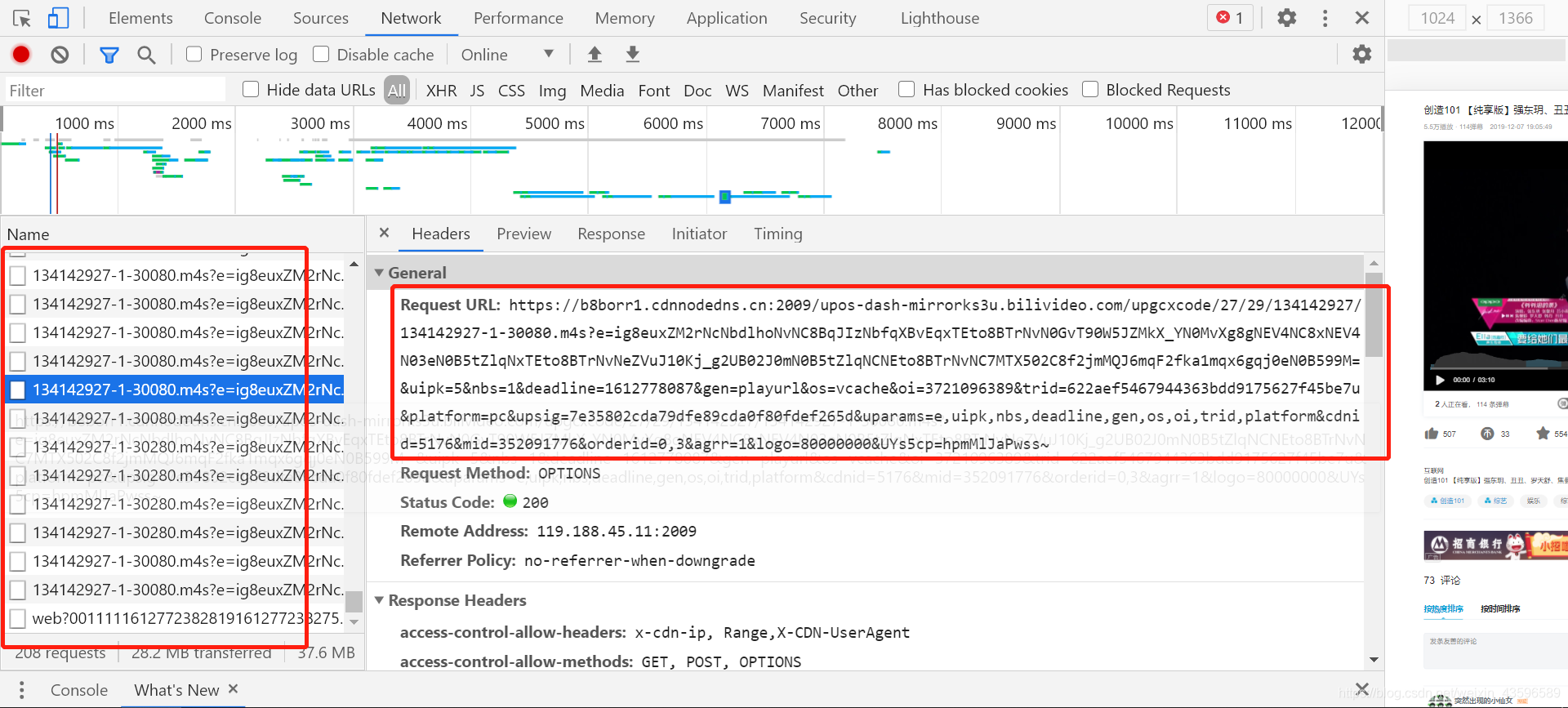The image size is (1568, 708).
Task: Filter requests by WS
Action: tap(737, 90)
